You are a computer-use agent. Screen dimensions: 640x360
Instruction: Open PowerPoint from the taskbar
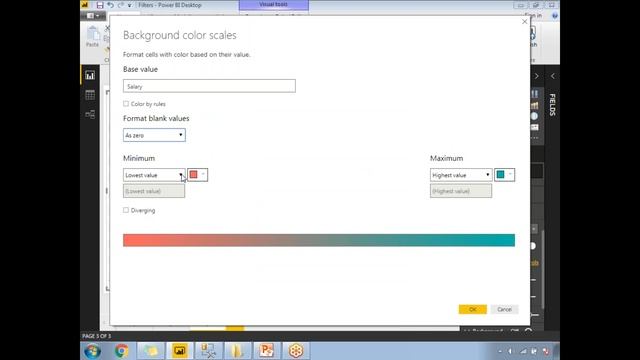pyautogui.click(x=267, y=351)
